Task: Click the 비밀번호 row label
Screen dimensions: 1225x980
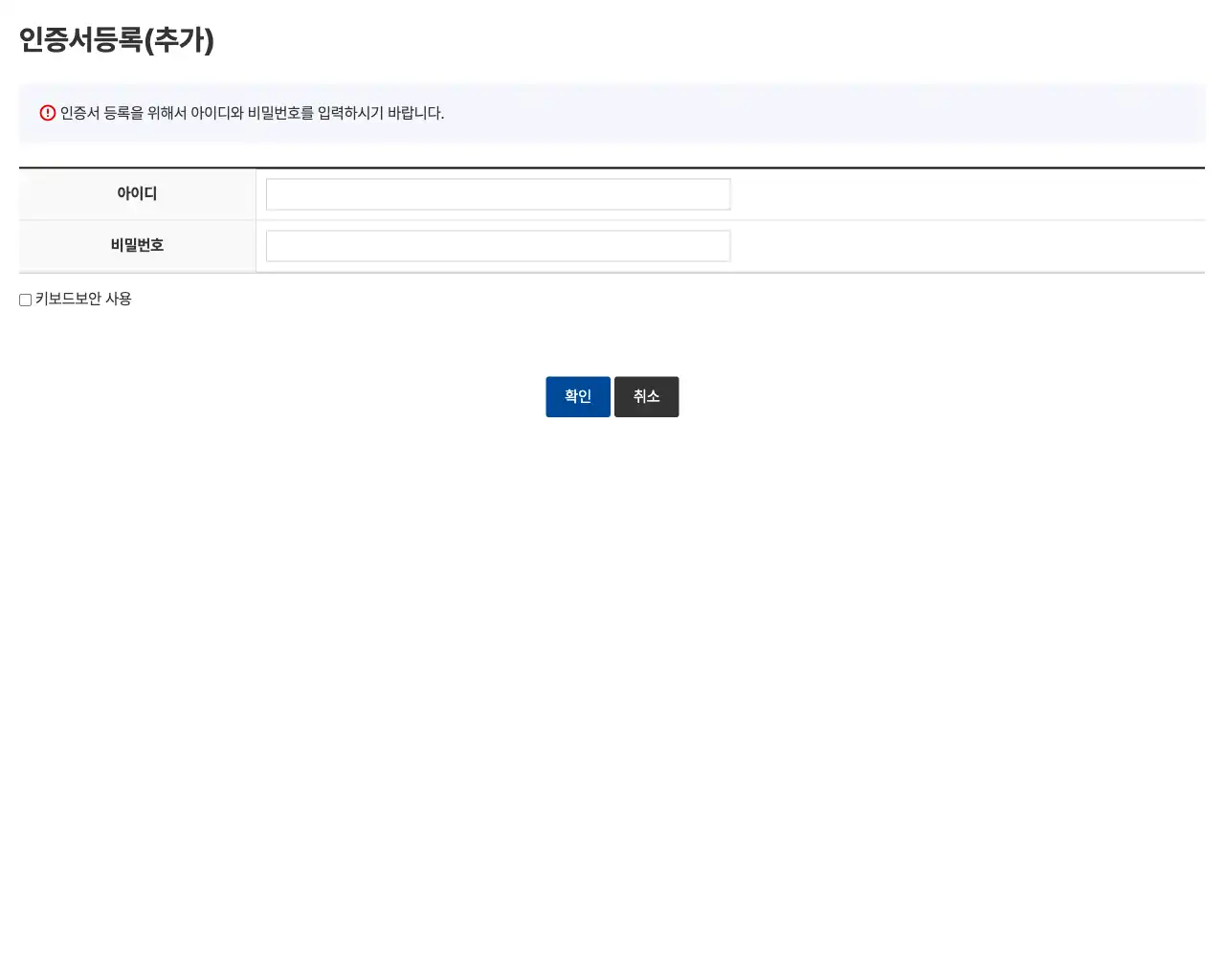Action: (x=137, y=245)
